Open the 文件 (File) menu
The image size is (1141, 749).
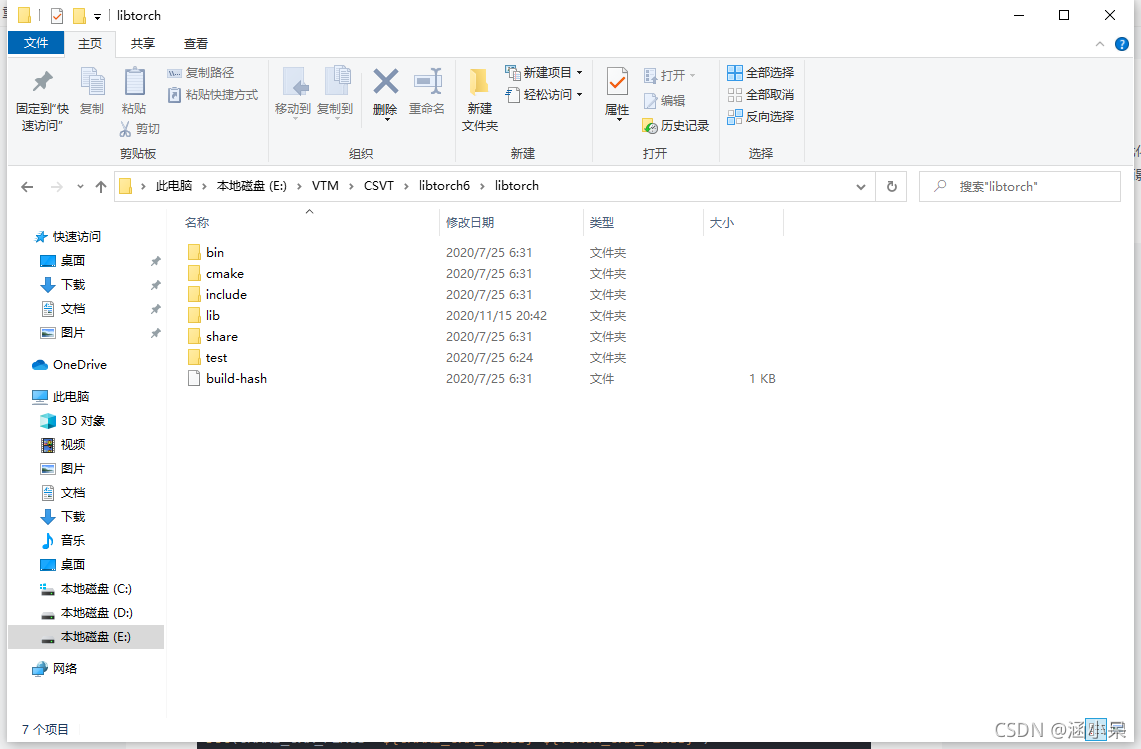(36, 43)
